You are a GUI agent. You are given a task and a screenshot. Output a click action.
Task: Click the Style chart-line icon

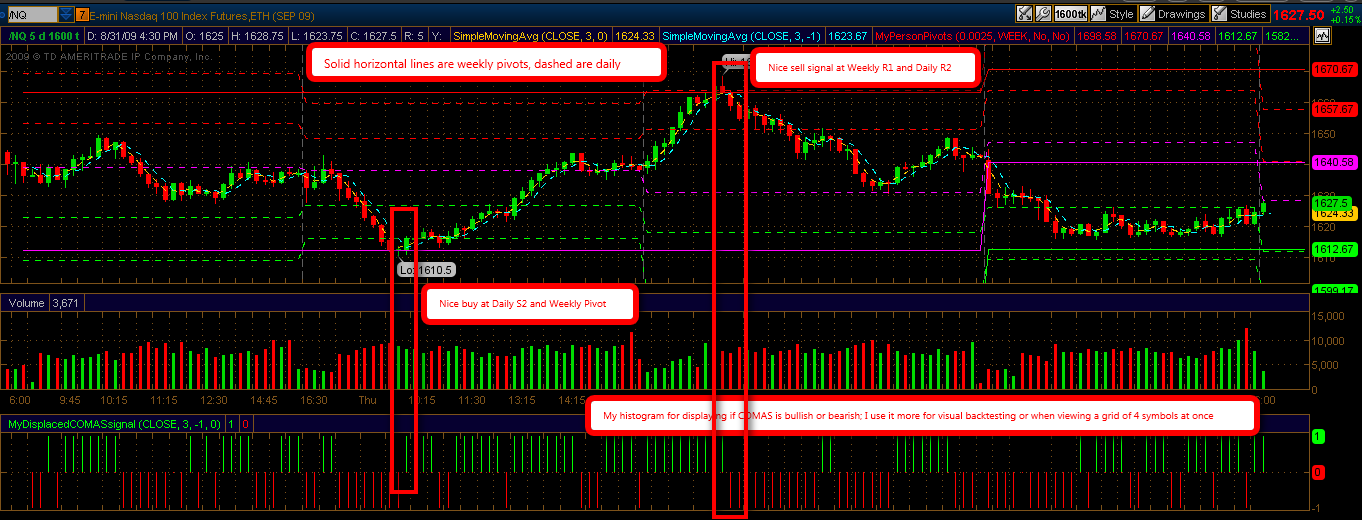[x=1099, y=14]
